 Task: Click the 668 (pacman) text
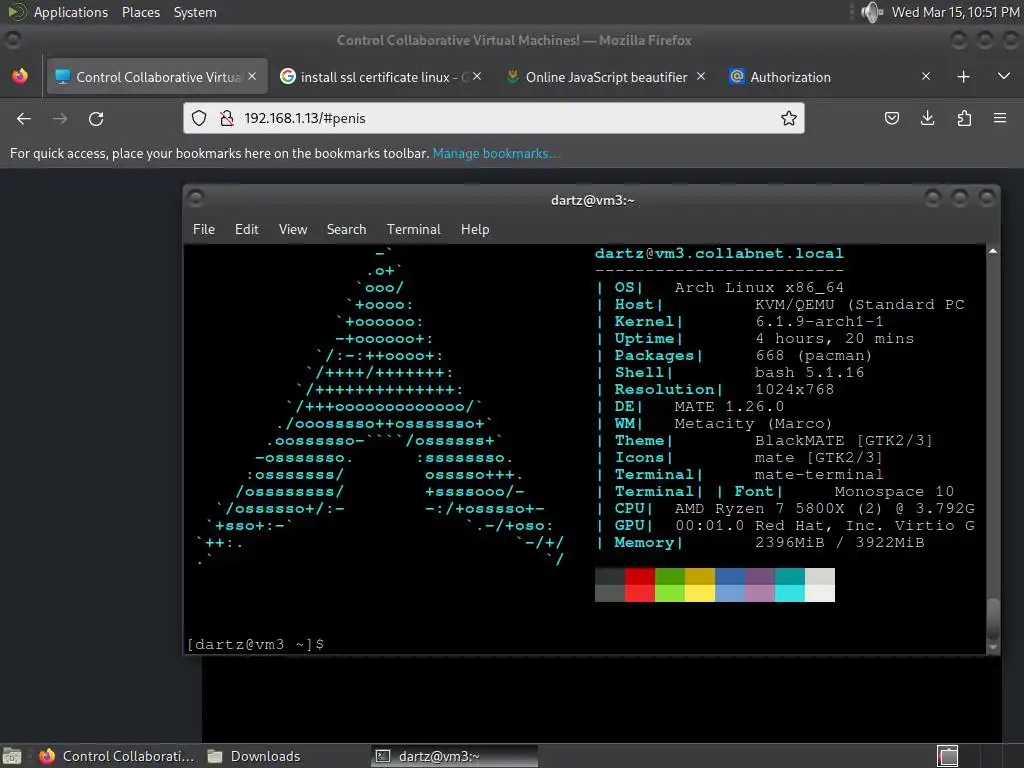[x=814, y=355]
